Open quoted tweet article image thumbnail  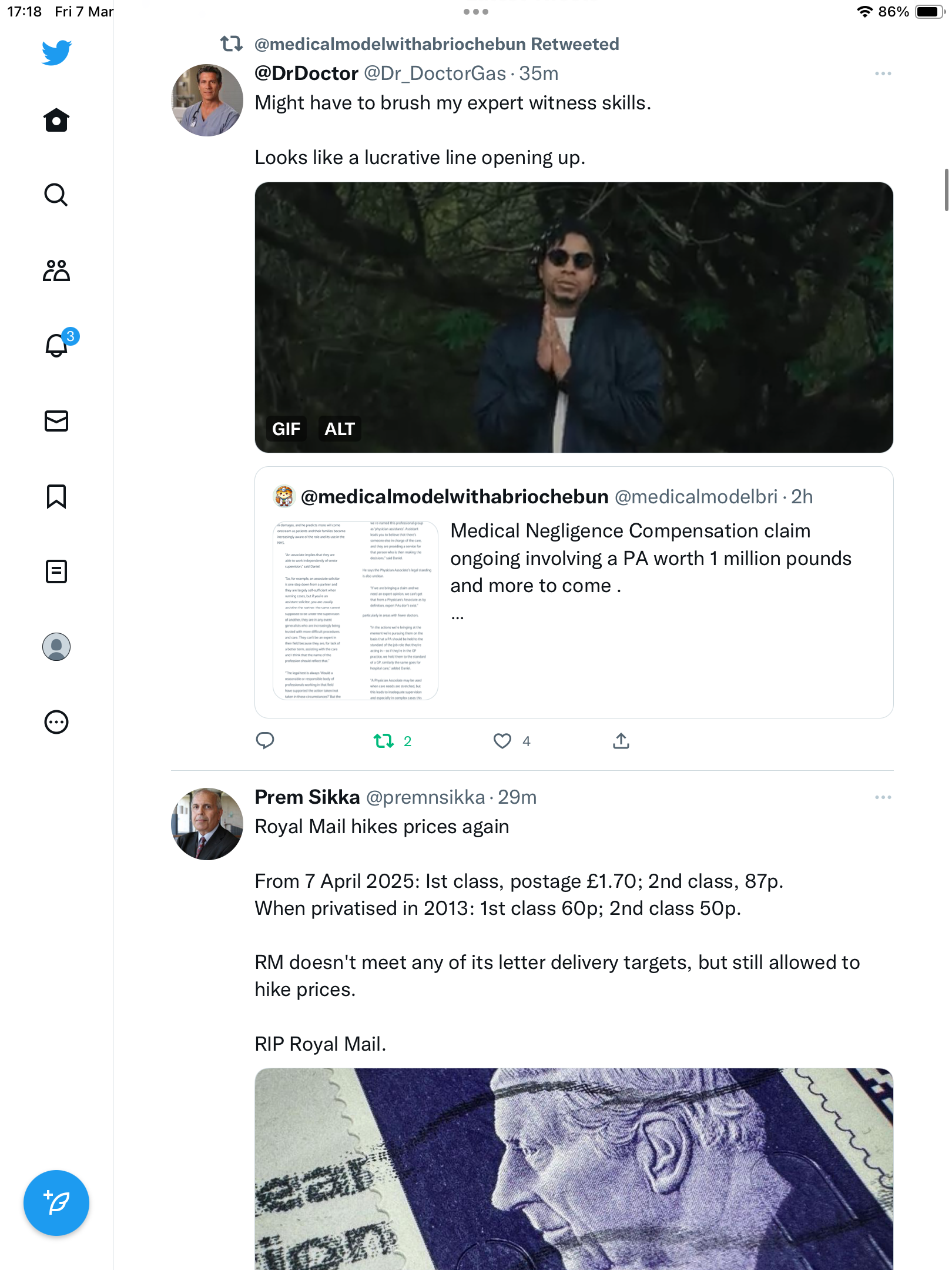coord(356,610)
